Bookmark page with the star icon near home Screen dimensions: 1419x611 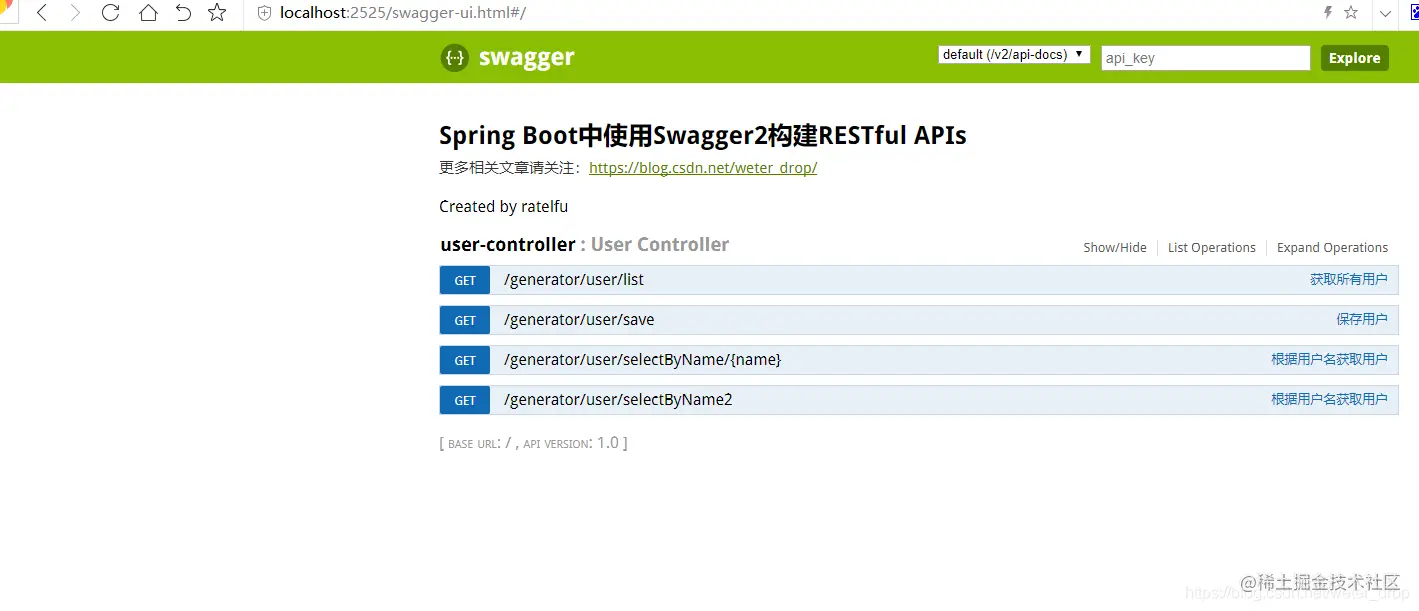coord(217,13)
